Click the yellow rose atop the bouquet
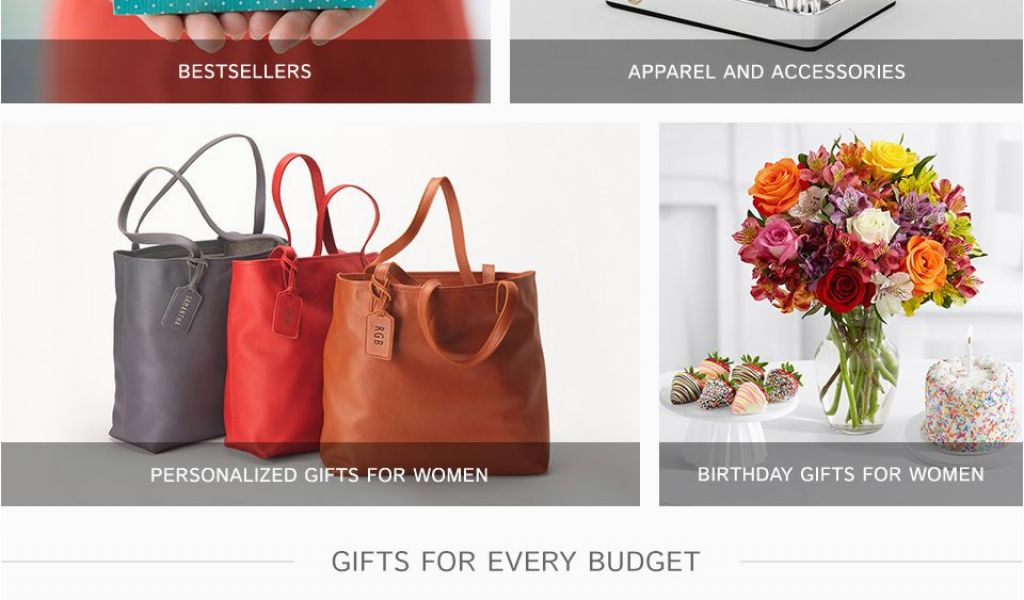 (x=889, y=160)
